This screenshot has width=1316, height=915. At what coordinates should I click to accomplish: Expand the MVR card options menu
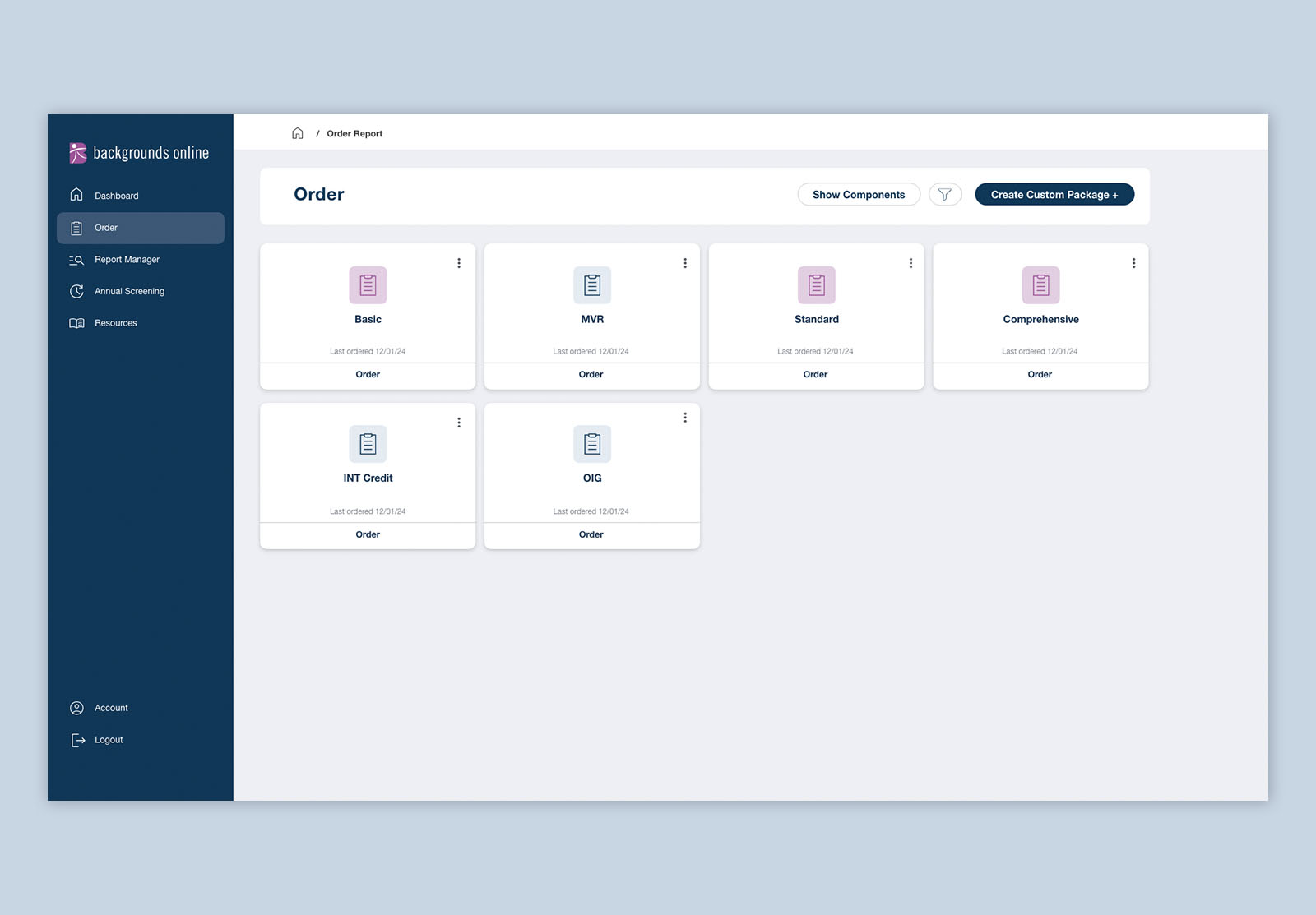[684, 263]
